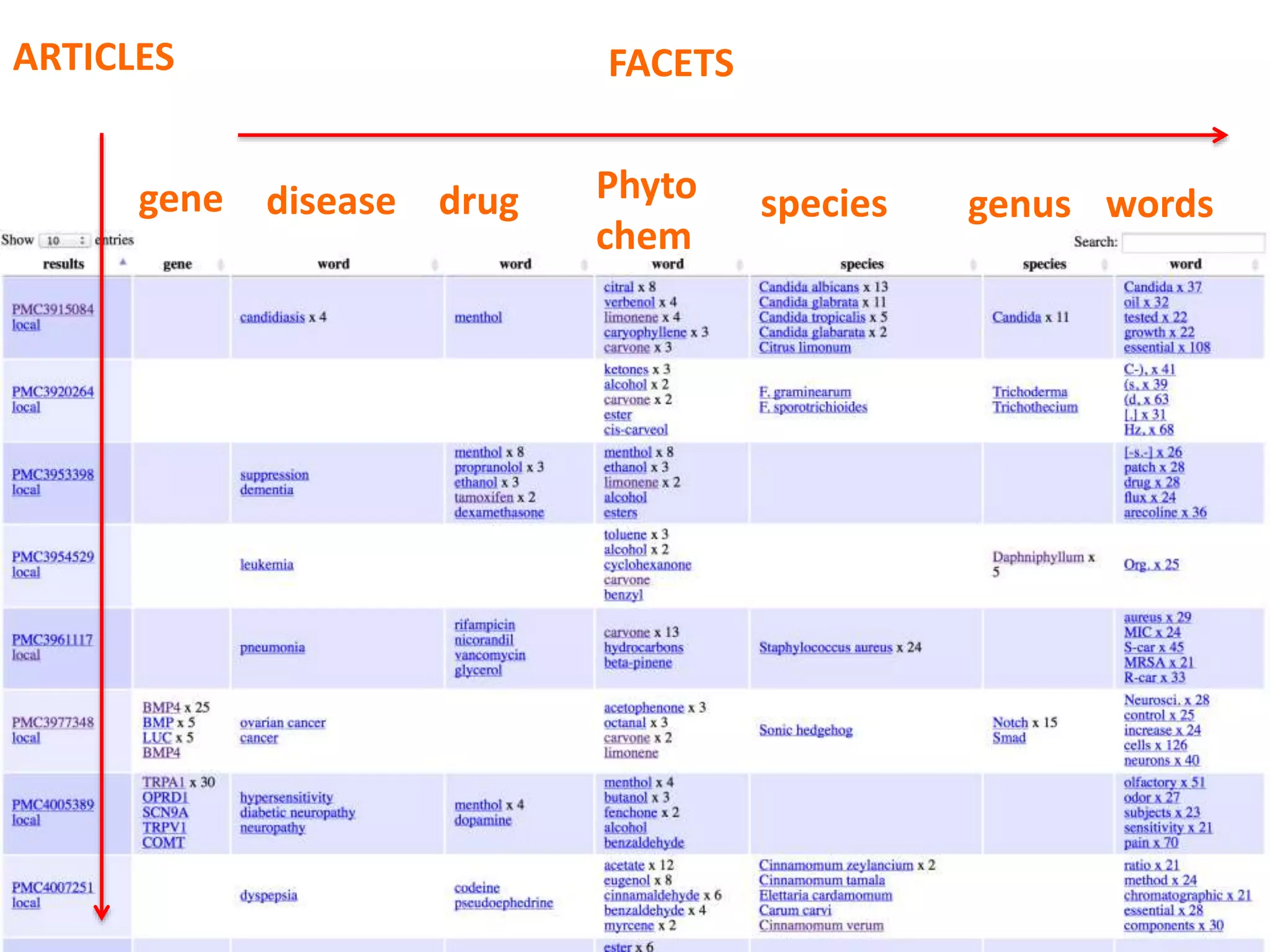Click the cyclohexanone link
This screenshot has width=1270, height=952.
(647, 565)
